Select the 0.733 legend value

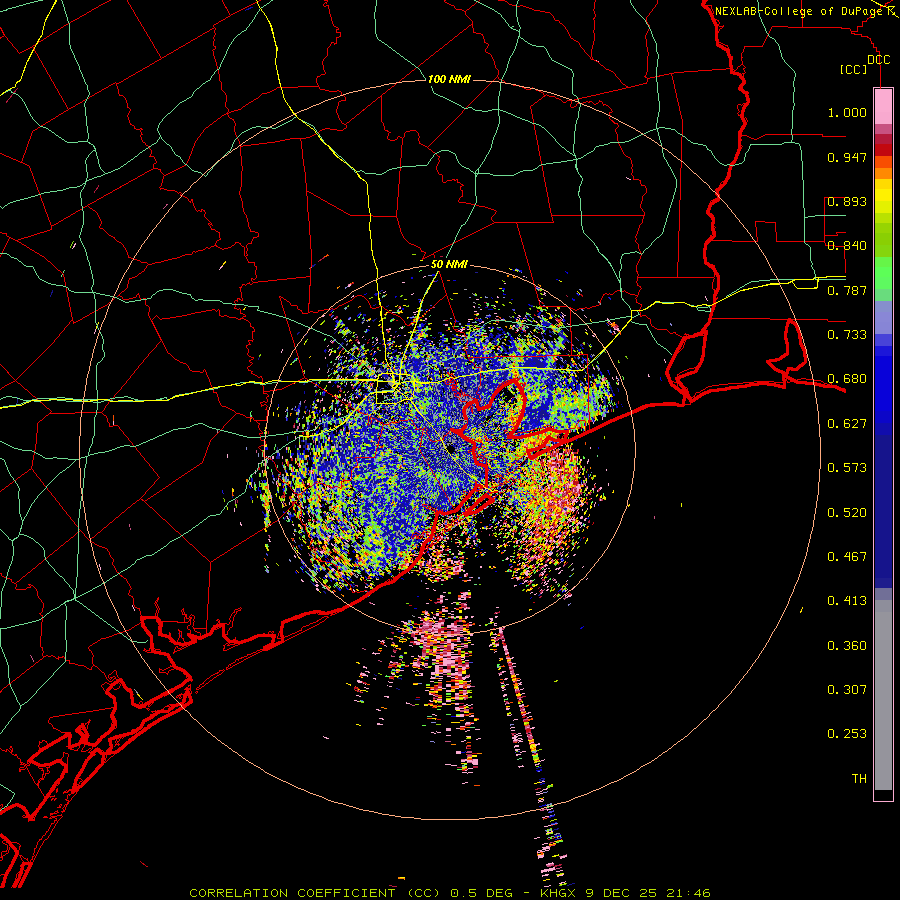tap(847, 335)
